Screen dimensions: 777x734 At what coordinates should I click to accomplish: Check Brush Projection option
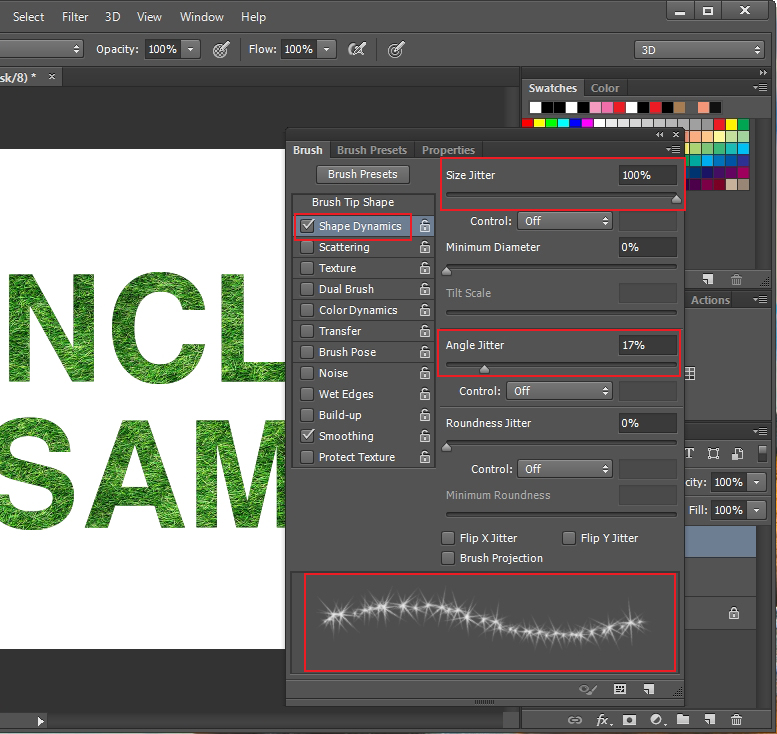click(448, 558)
